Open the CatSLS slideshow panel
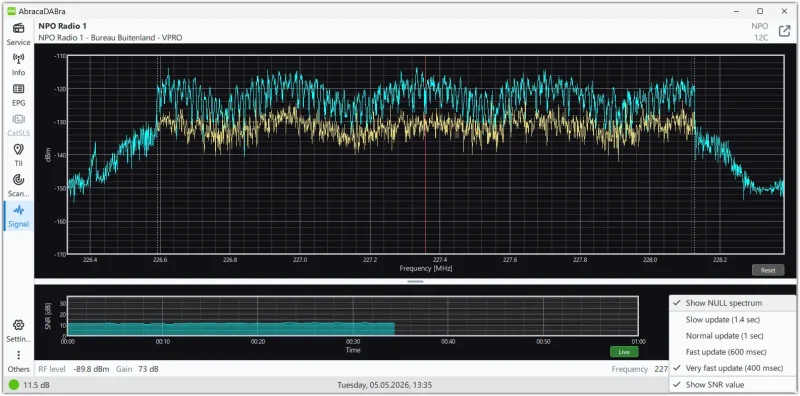The image size is (800, 396). (x=18, y=125)
